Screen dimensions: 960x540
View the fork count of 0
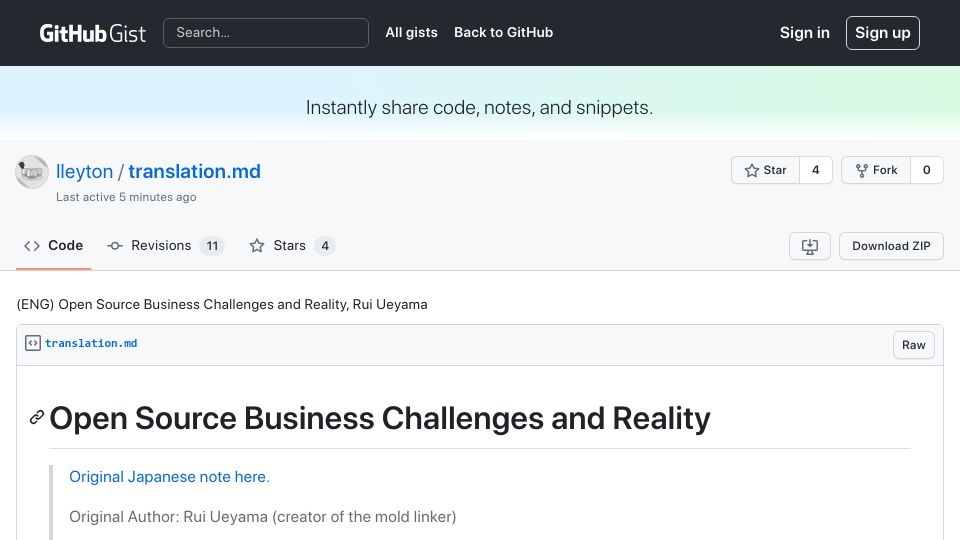point(926,170)
